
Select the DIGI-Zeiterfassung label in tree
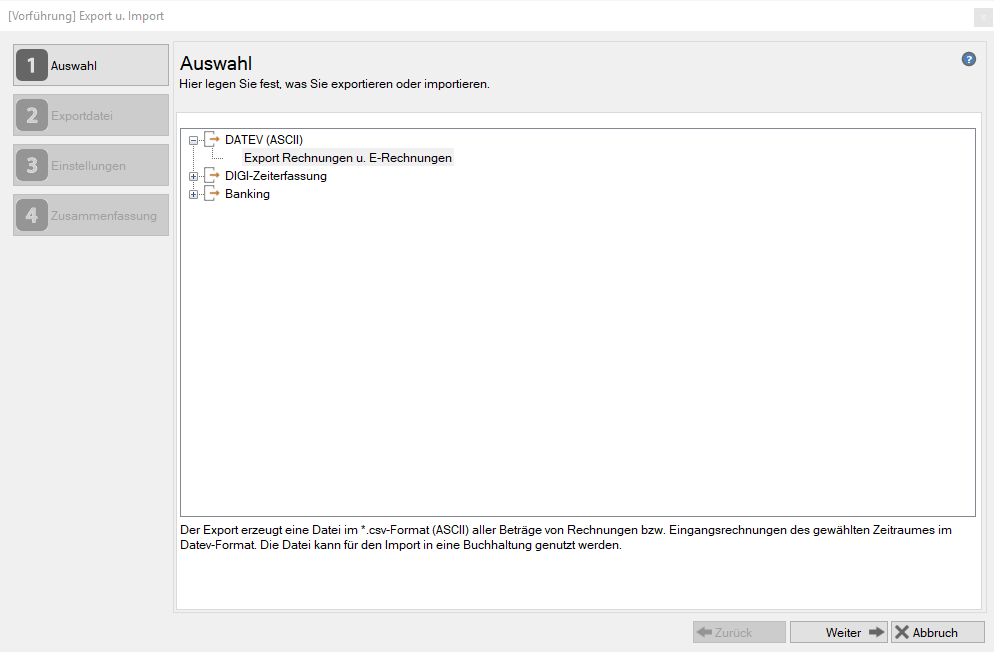(x=276, y=176)
